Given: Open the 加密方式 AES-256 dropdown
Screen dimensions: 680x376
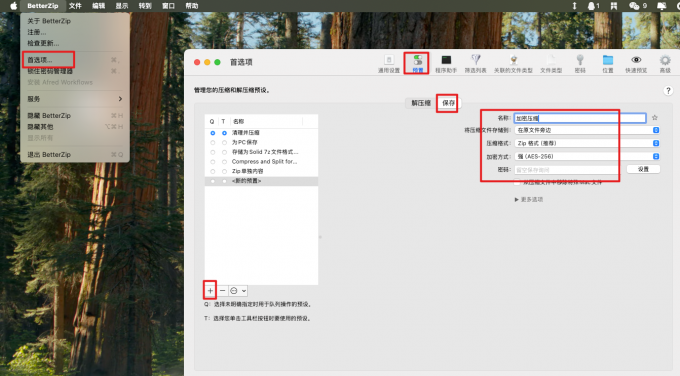Looking at the screenshot, I should coord(587,156).
